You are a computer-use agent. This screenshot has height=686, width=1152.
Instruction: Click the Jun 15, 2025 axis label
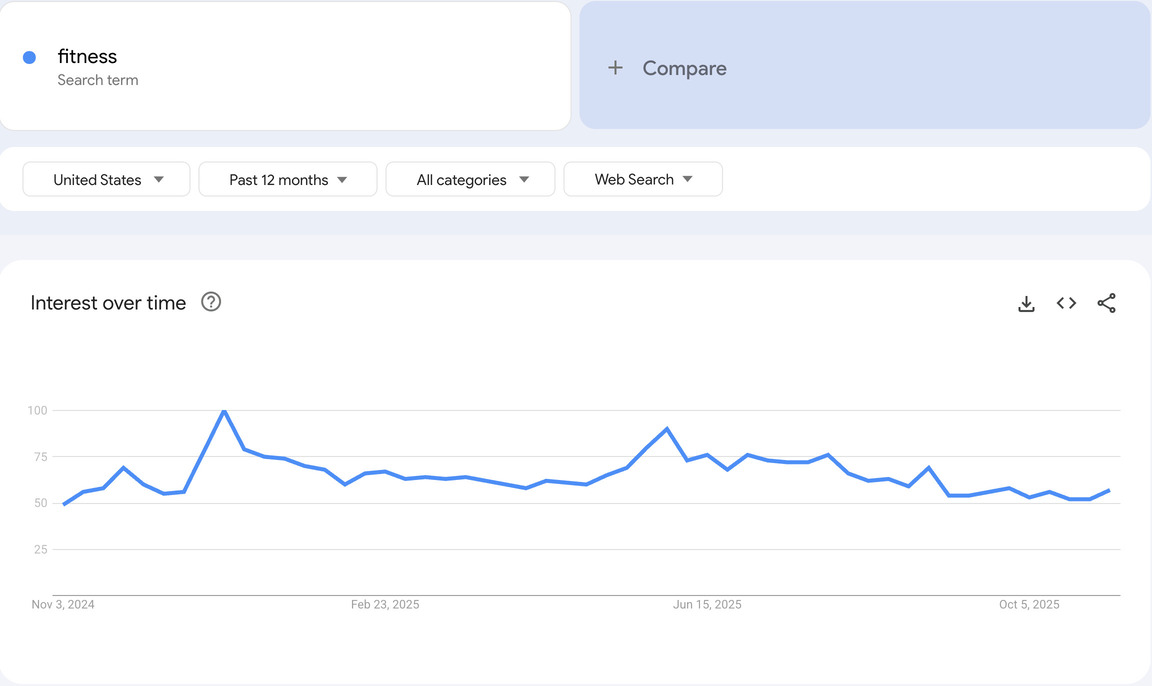707,604
